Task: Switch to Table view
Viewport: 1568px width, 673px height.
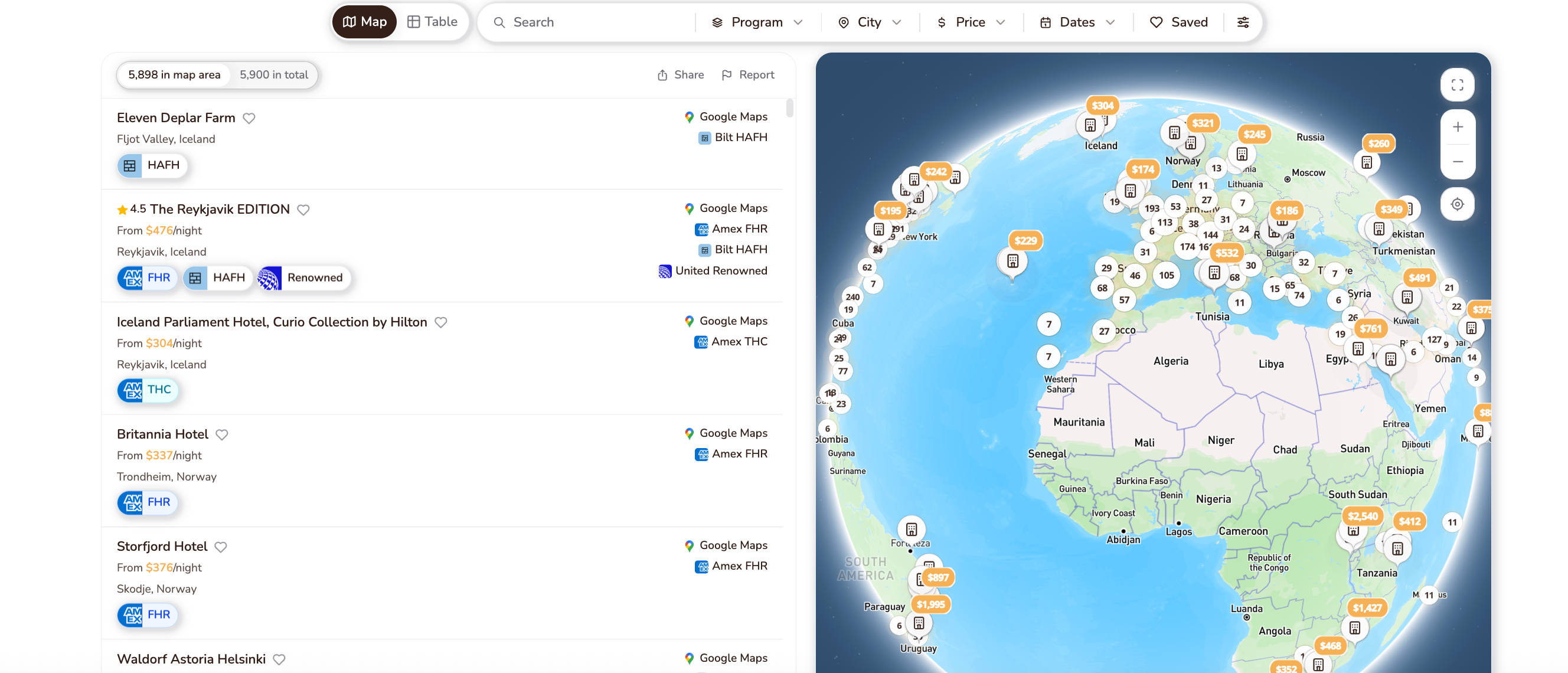Action: point(432,22)
